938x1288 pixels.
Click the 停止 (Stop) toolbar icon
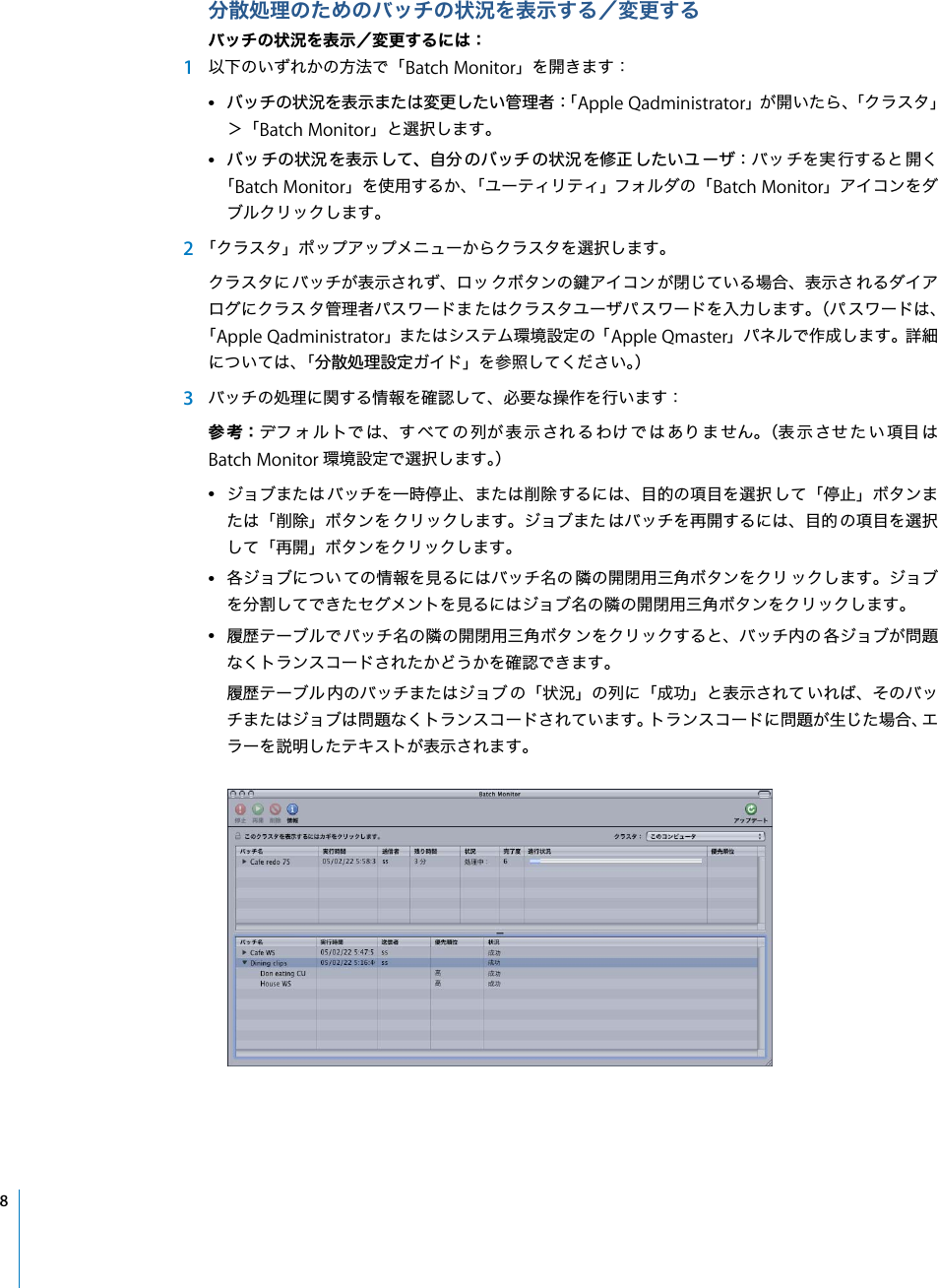pyautogui.click(x=240, y=809)
